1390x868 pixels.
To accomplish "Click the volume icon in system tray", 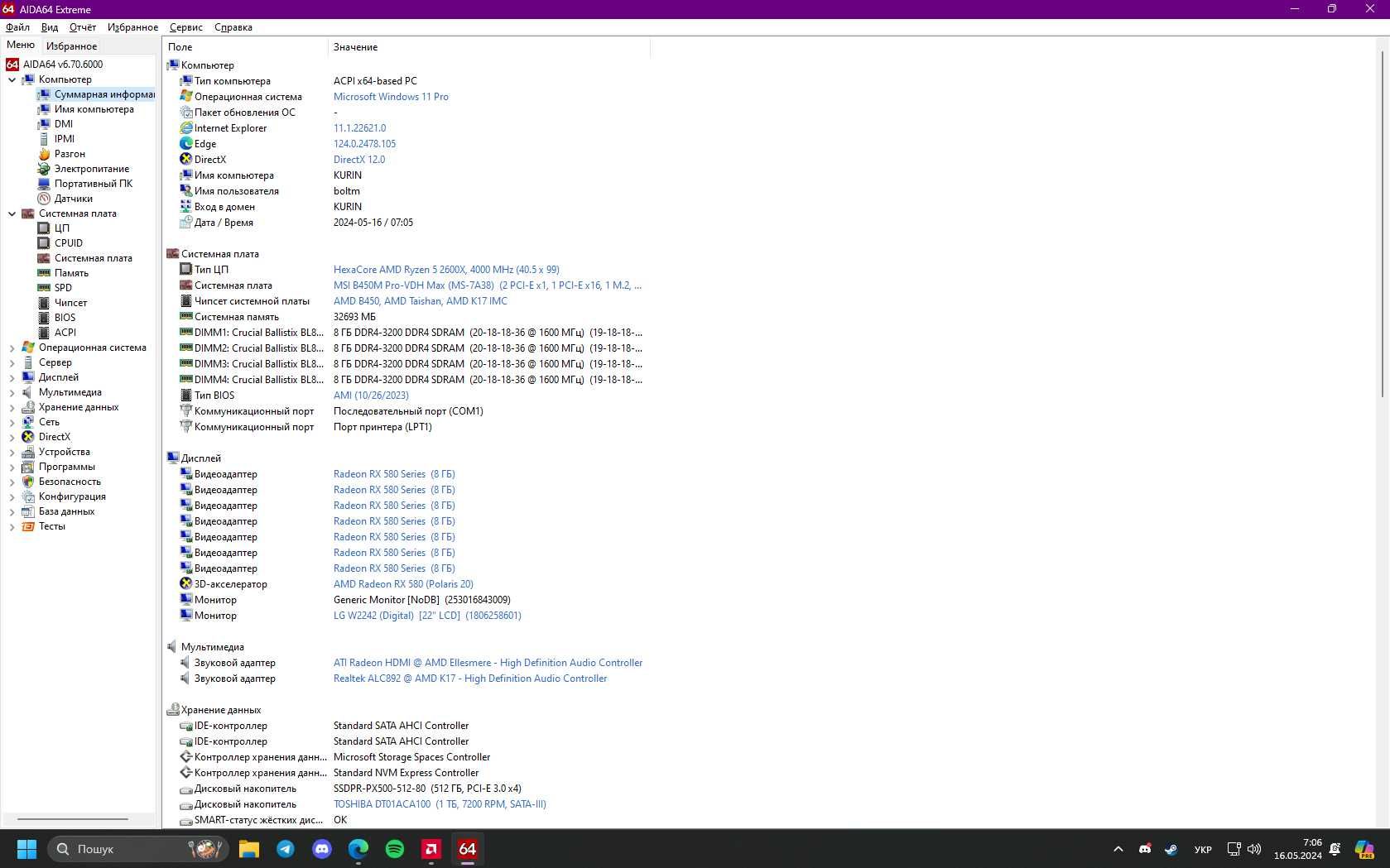I will pos(1254,849).
